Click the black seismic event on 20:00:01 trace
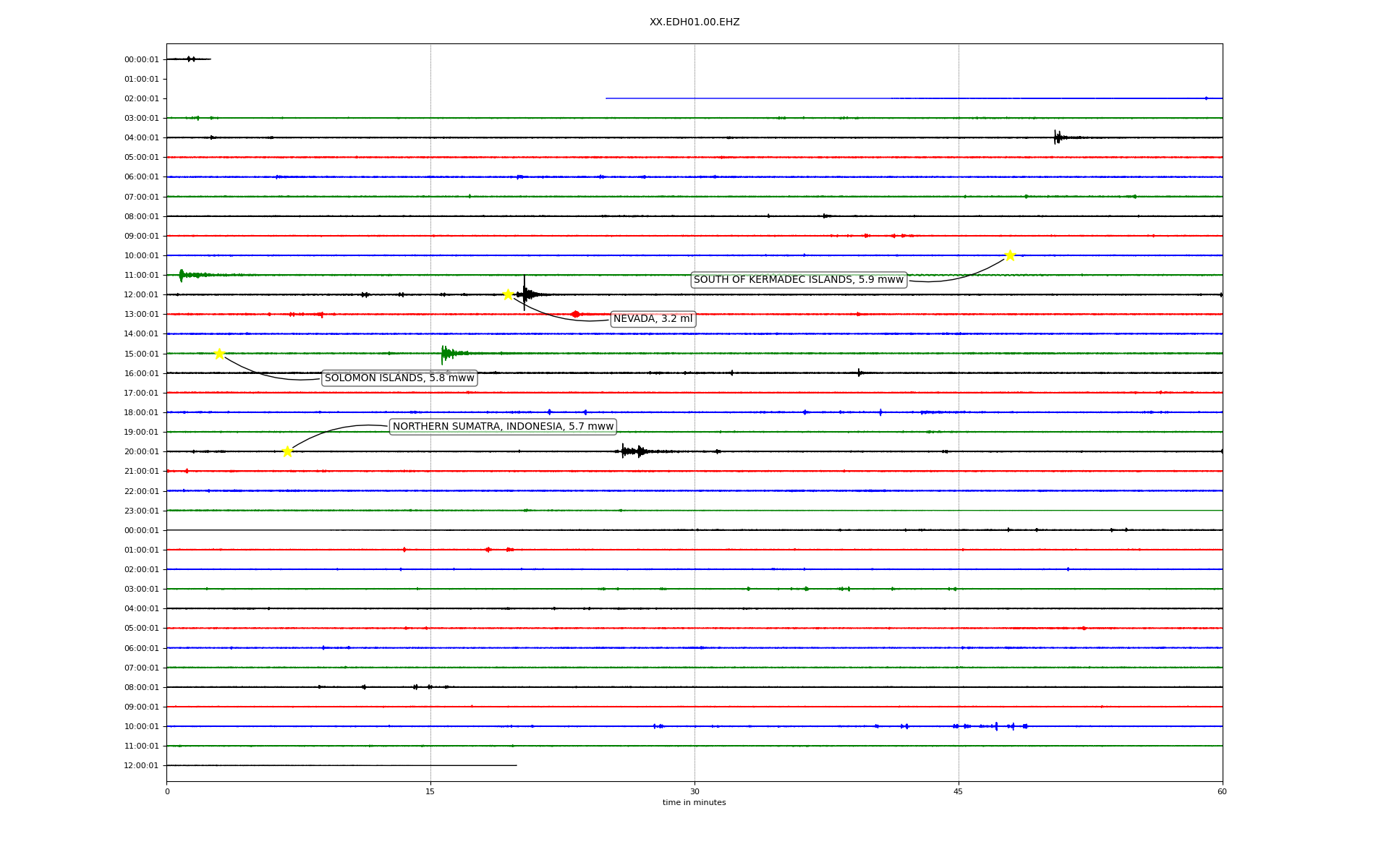The height and width of the screenshot is (868, 1389). point(632,451)
